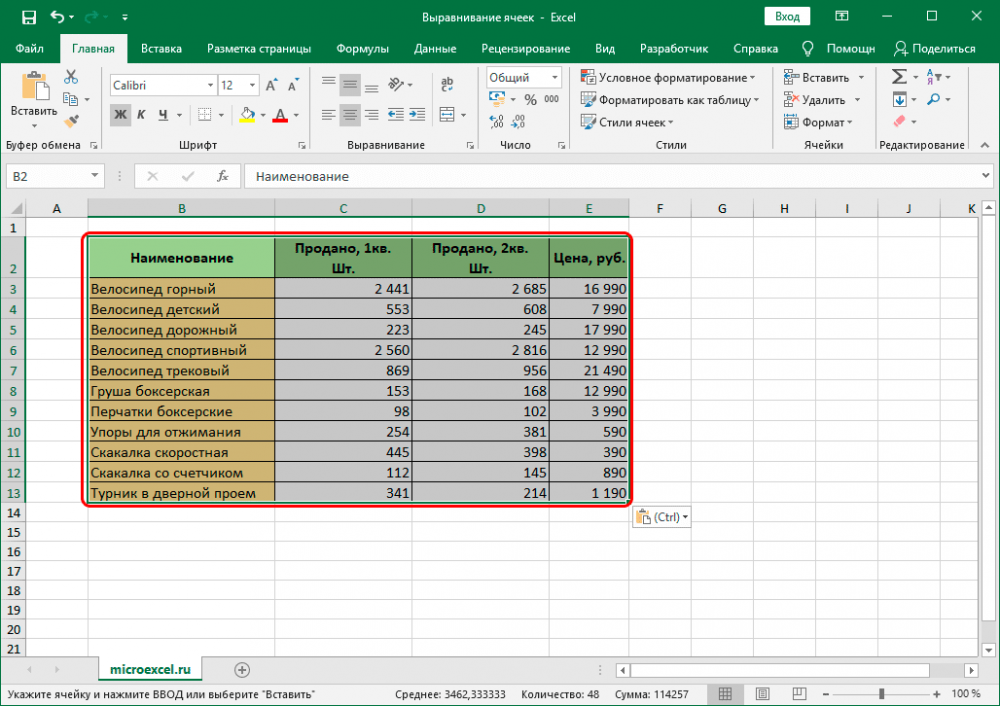
Task: Click formula bar containing Наименование
Action: pyautogui.click(x=618, y=176)
